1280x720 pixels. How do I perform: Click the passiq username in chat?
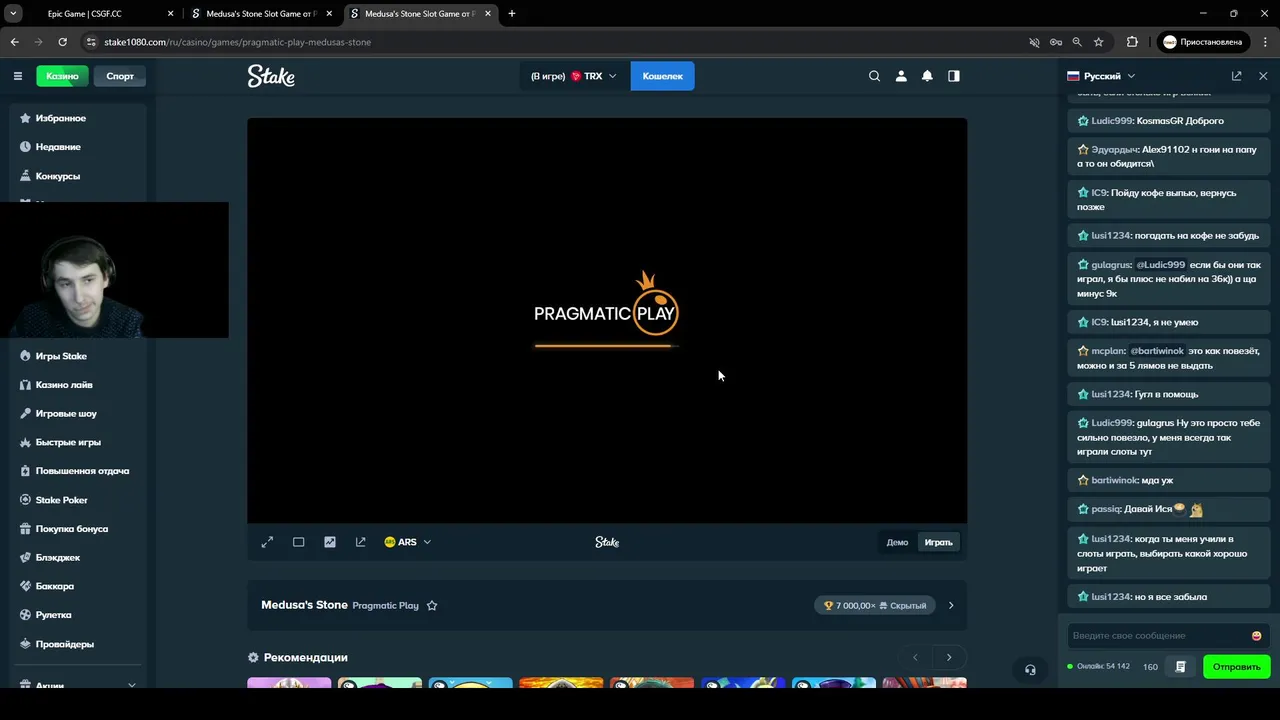1106,509
